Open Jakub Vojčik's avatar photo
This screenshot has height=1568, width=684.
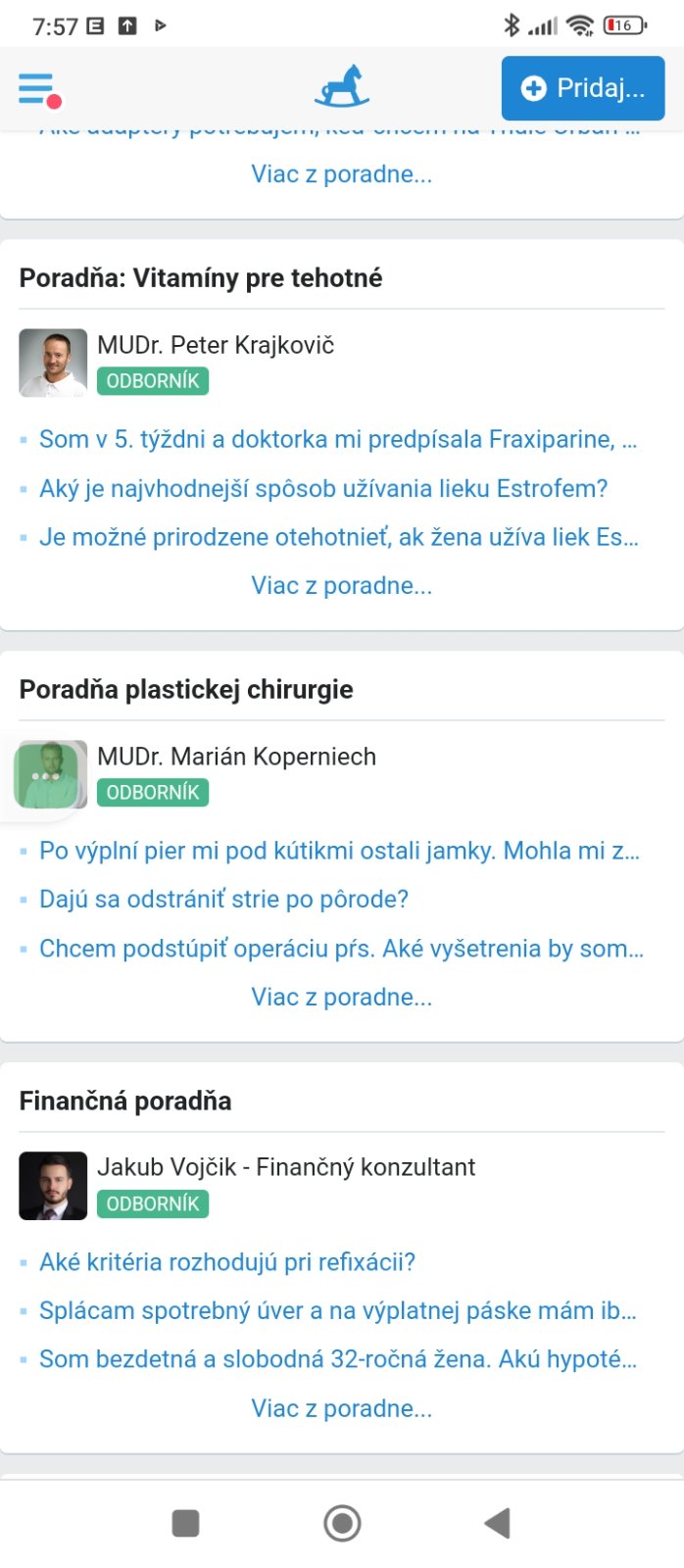(x=53, y=1186)
